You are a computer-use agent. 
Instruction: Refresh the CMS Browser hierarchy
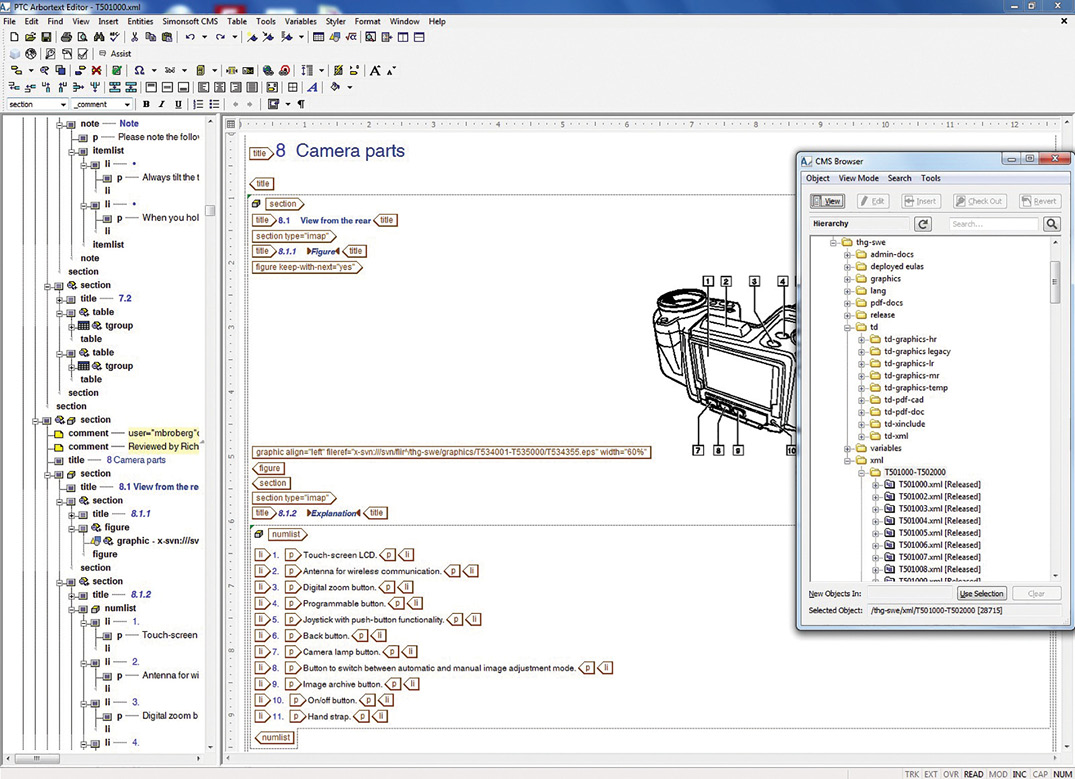[x=923, y=224]
